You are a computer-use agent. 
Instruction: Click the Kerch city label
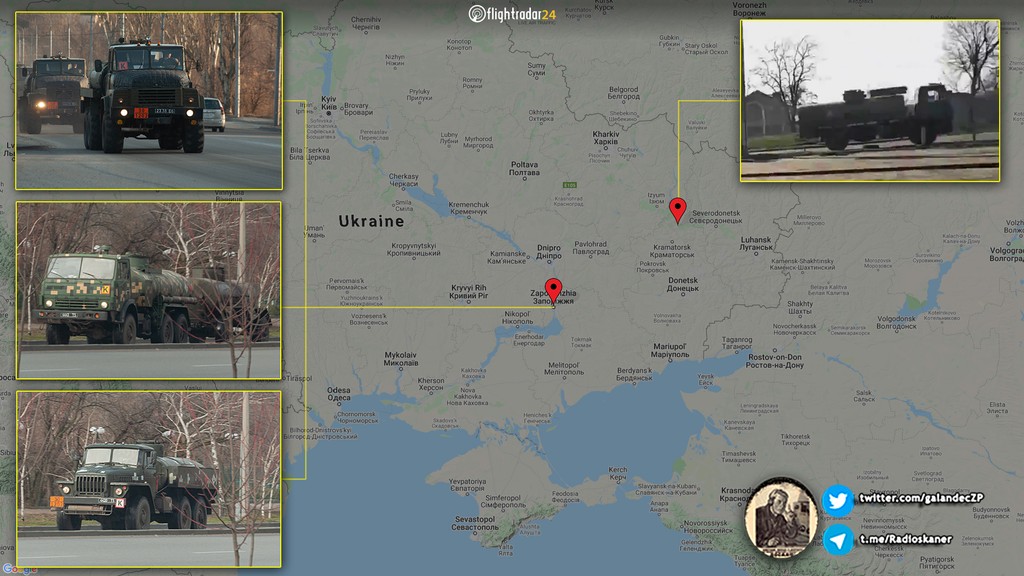pos(618,473)
